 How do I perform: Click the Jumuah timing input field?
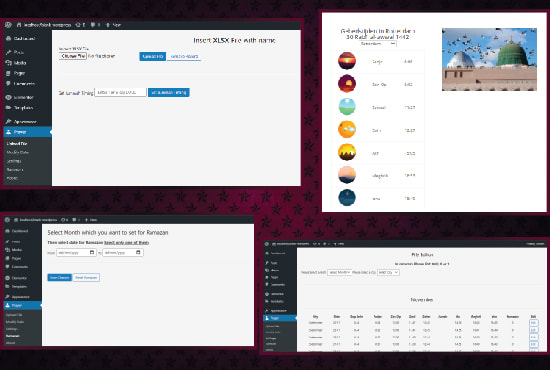120,92
